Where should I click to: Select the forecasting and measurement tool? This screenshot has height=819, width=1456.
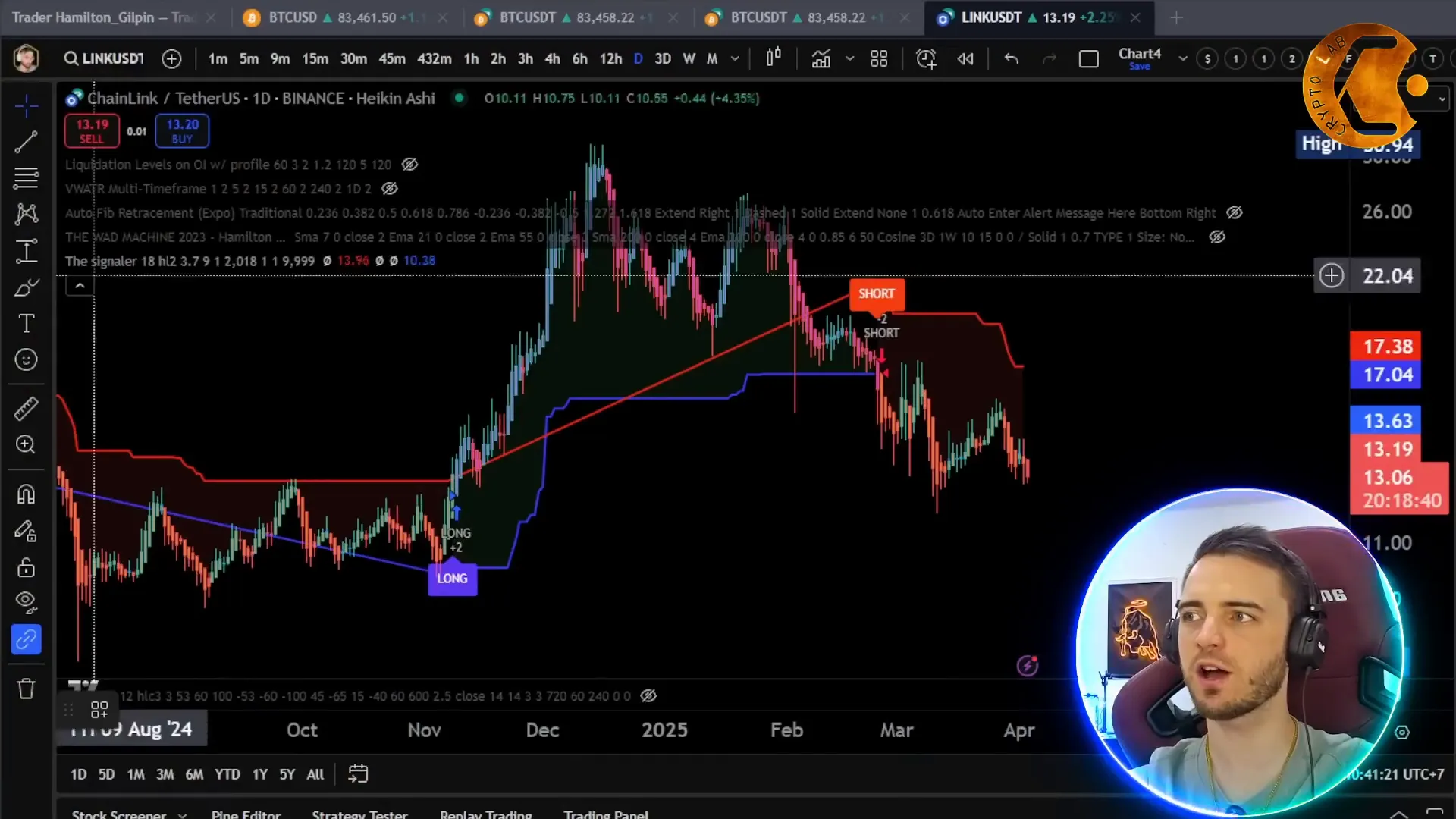click(x=26, y=251)
